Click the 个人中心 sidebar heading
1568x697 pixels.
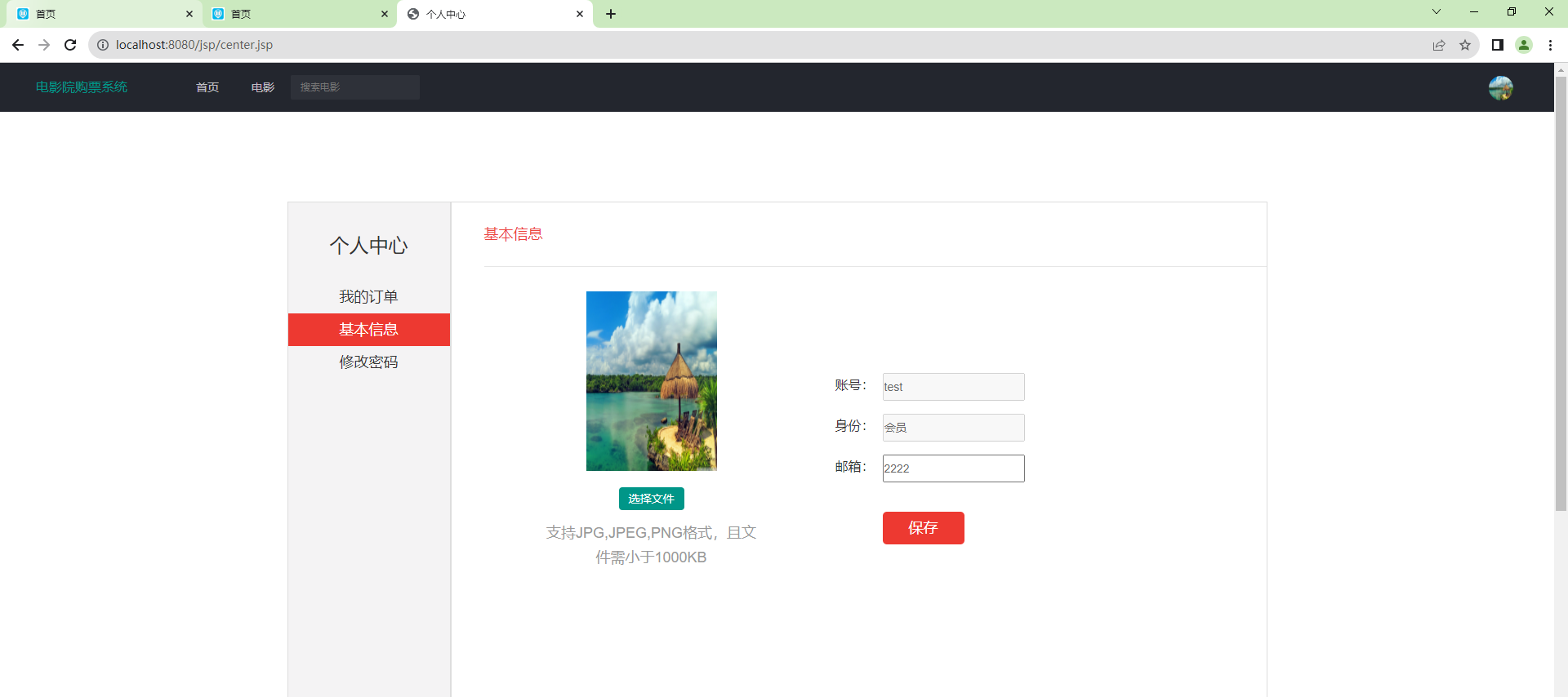368,246
